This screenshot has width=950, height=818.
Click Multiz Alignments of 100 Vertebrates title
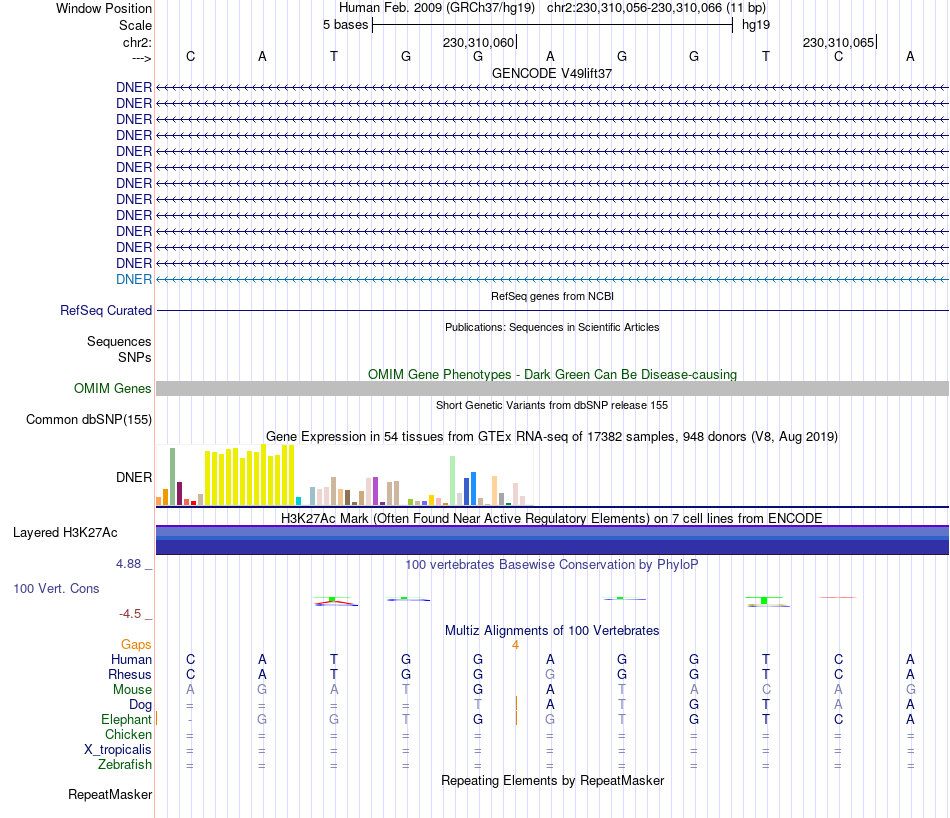[x=552, y=630]
